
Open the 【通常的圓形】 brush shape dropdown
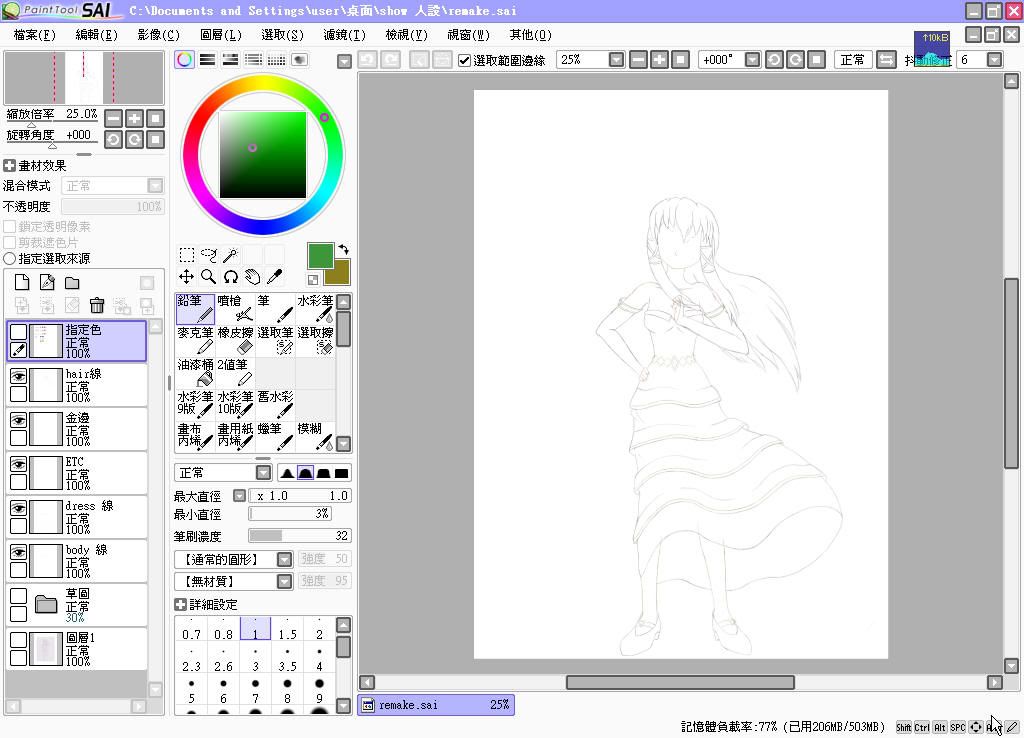(x=284, y=560)
